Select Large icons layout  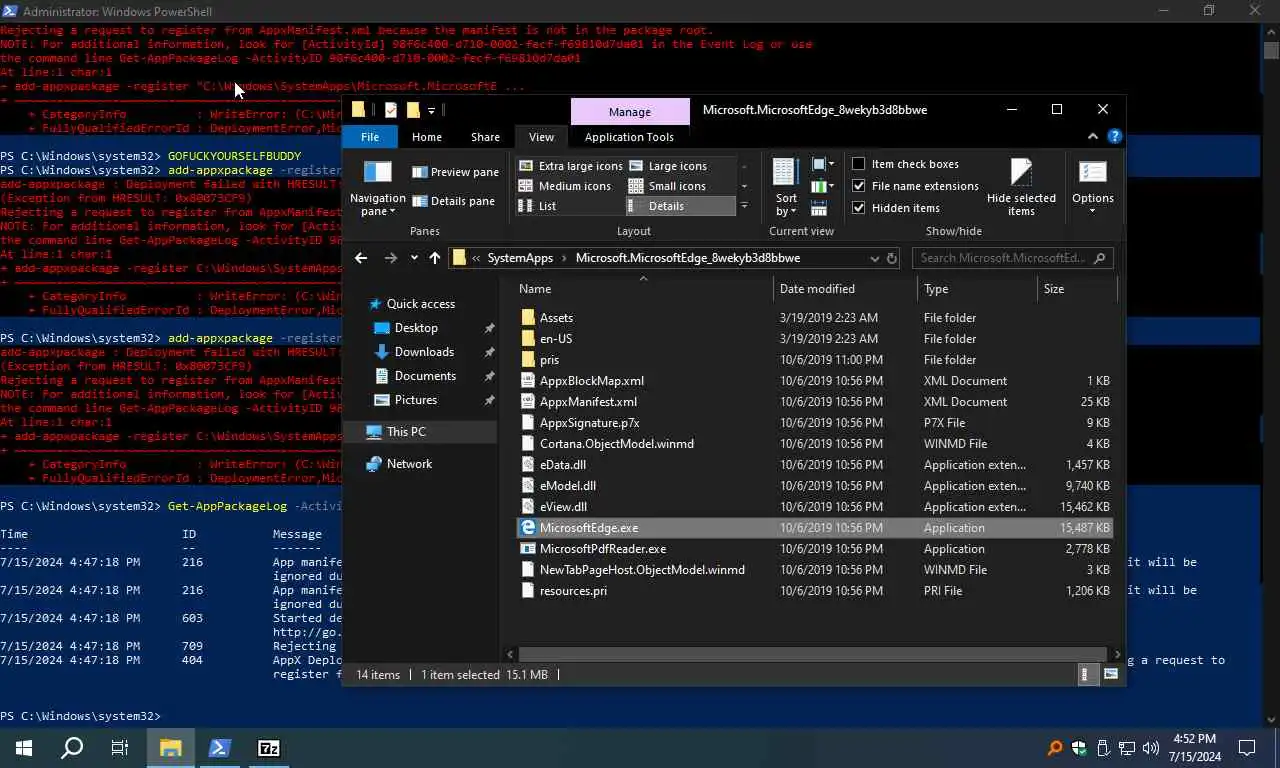[667, 166]
